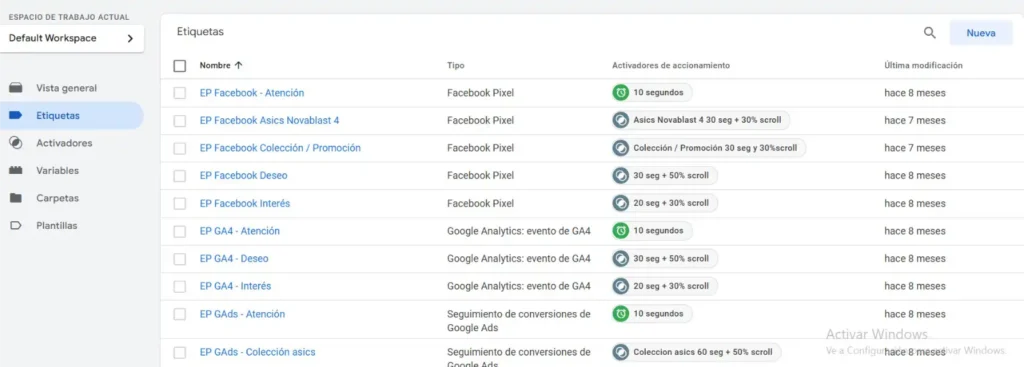Sort by the Nombre column arrow
The height and width of the screenshot is (367, 1024).
(x=238, y=65)
